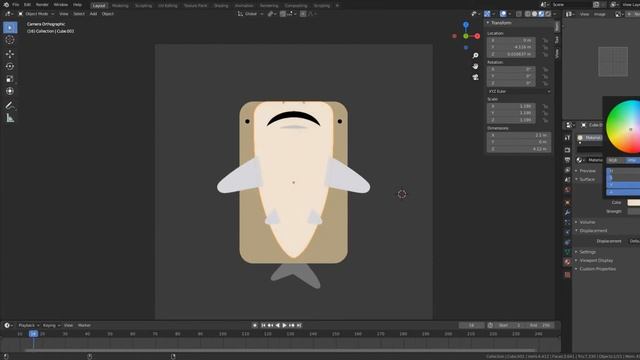Click the red X axis gizmo ball
Screen dimensions: 640x360
[x=477, y=36]
